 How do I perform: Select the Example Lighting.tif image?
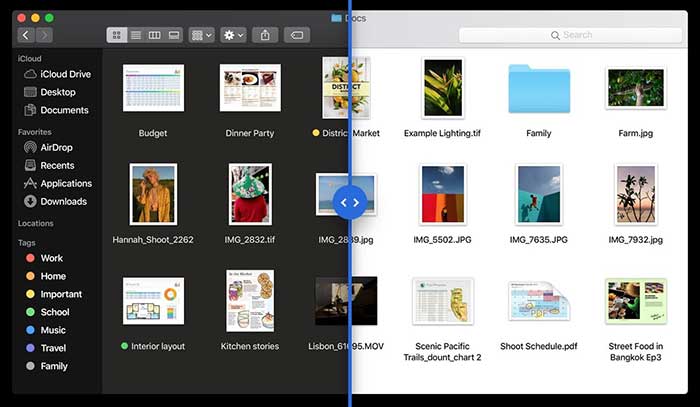[x=442, y=87]
